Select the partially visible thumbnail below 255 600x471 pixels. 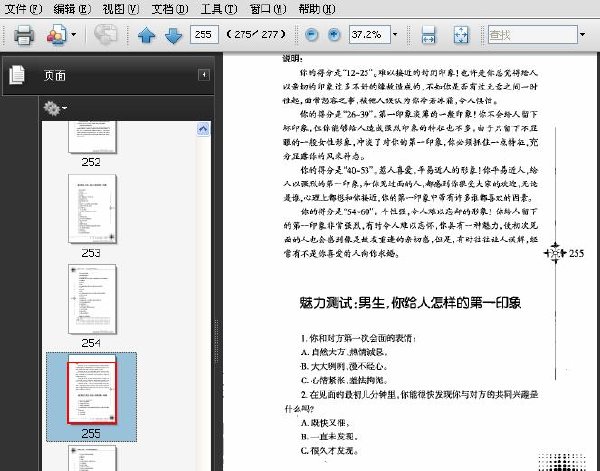[x=92, y=458]
